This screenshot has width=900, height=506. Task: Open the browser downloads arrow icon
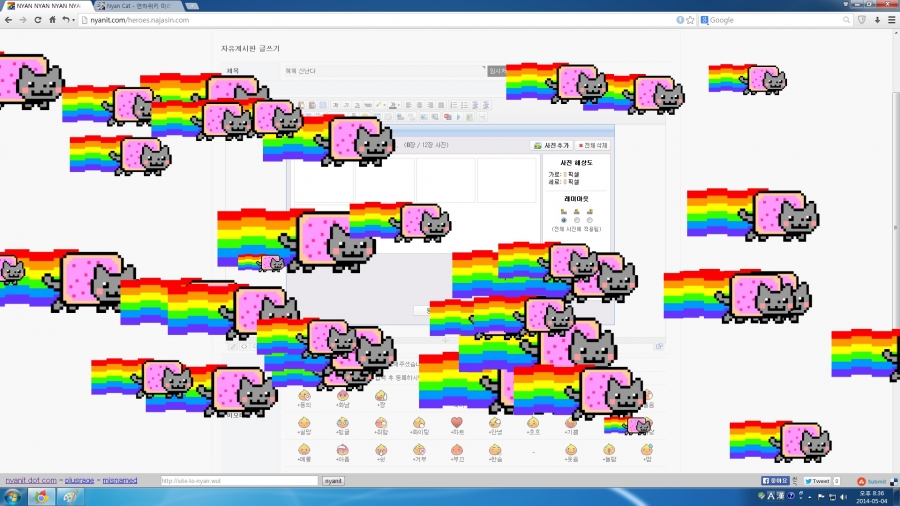pyautogui.click(x=877, y=20)
